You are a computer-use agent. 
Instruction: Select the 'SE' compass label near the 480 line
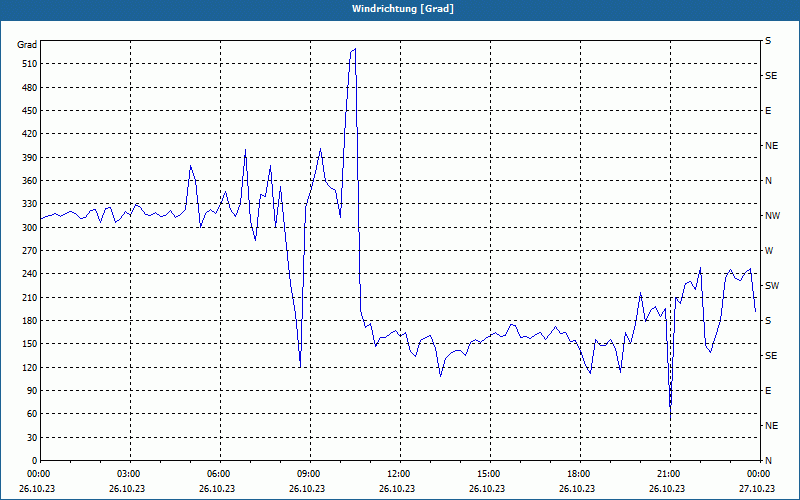(771, 76)
